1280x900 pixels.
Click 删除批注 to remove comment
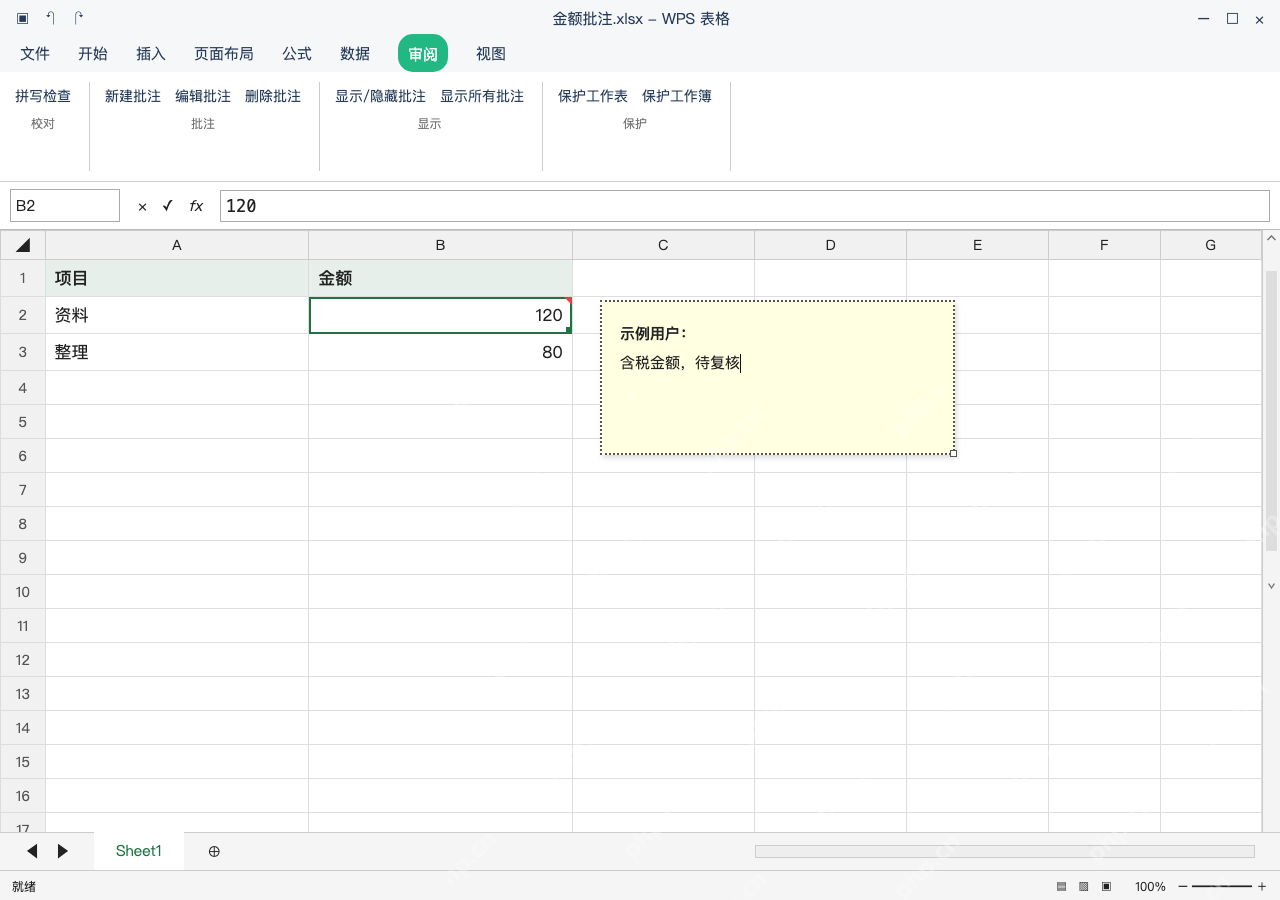pos(273,96)
